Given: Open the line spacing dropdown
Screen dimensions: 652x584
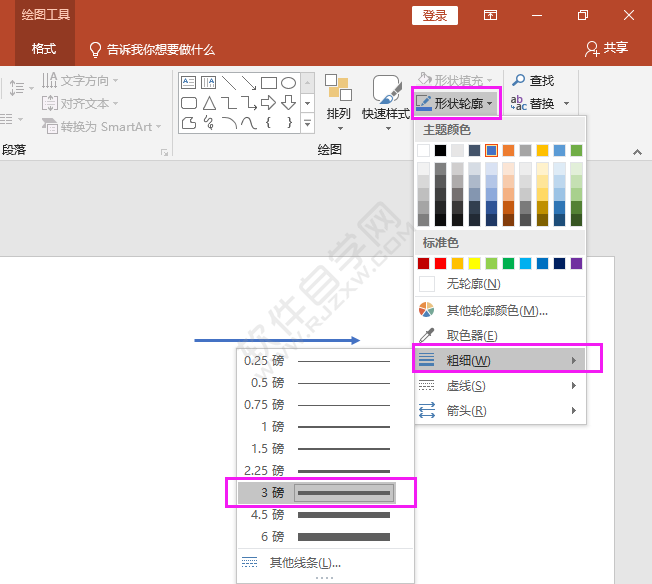Looking at the screenshot, I should click(21, 88).
